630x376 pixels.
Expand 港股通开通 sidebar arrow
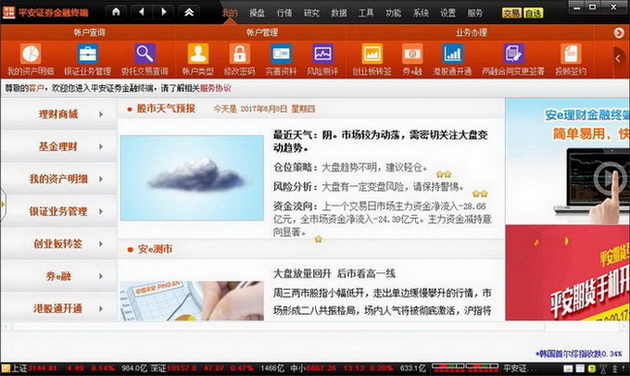(101, 309)
